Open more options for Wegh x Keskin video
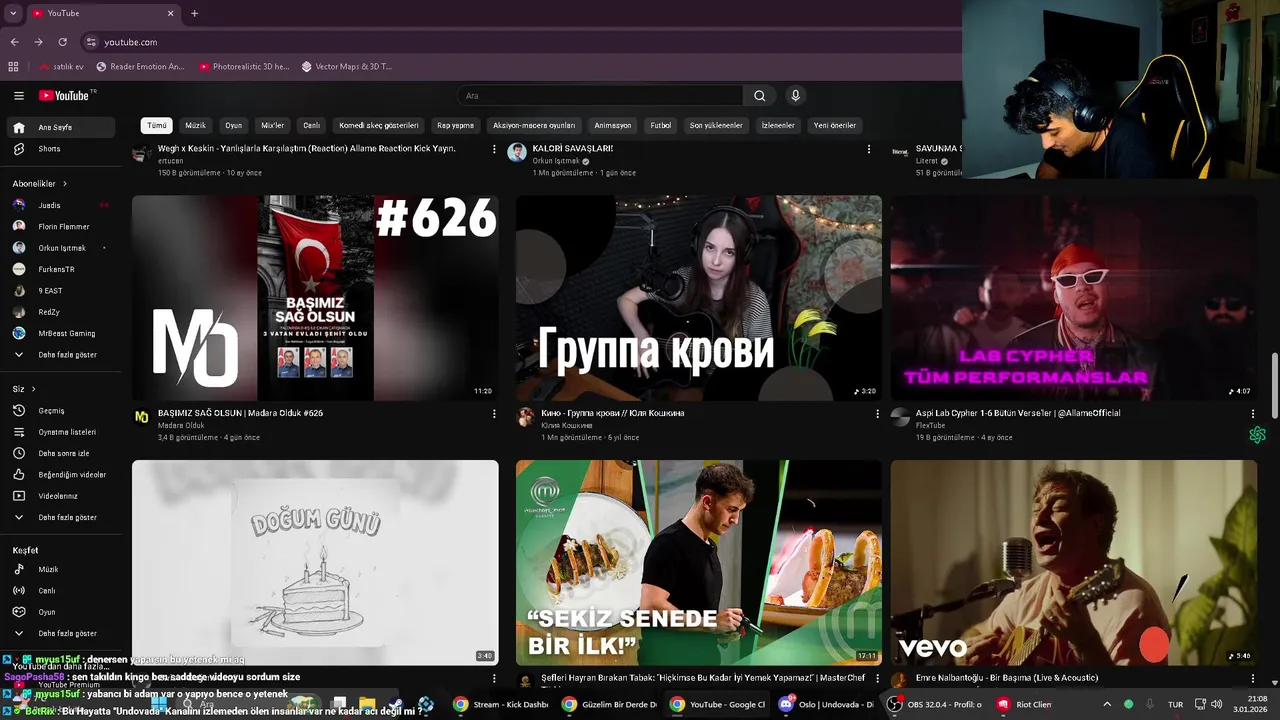Screen dimensions: 1280x720 tap(494, 149)
